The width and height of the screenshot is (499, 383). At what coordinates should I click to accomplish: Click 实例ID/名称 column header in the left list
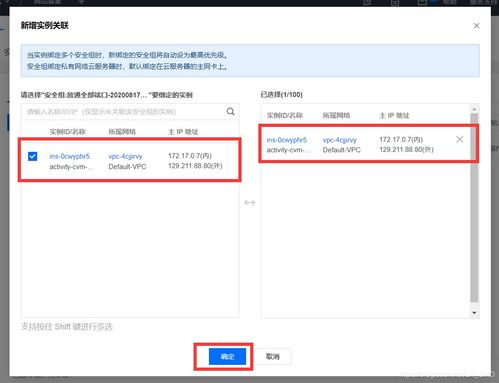point(67,132)
